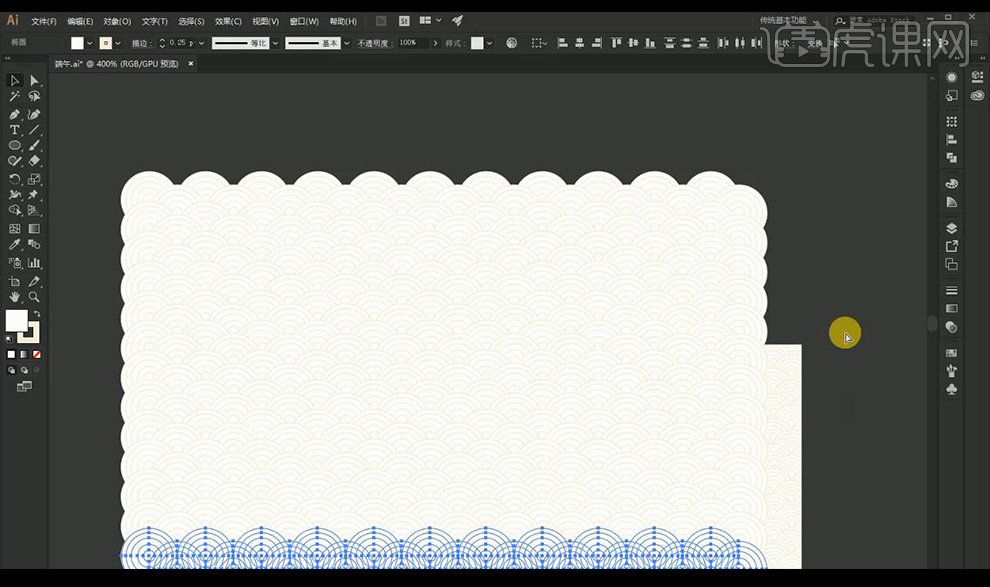Select the Zoom tool
Screen dimensions: 990x587
point(34,297)
